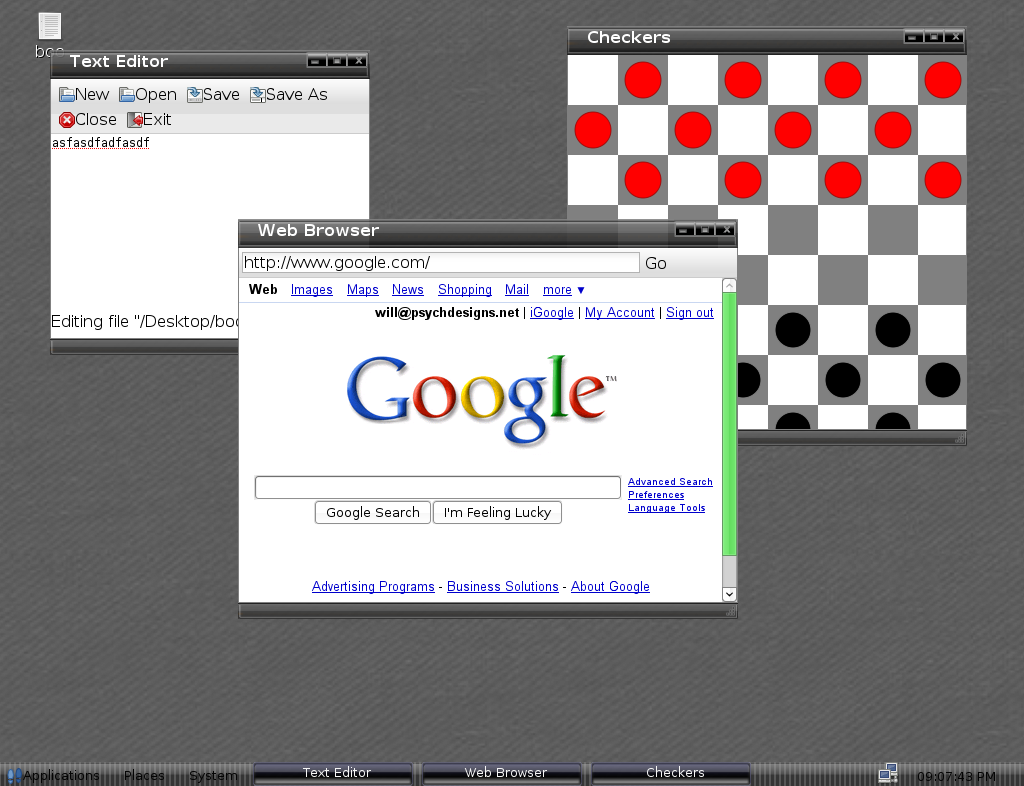This screenshot has height=786, width=1024.
Task: Open the Maps link on Google
Action: pyautogui.click(x=362, y=290)
